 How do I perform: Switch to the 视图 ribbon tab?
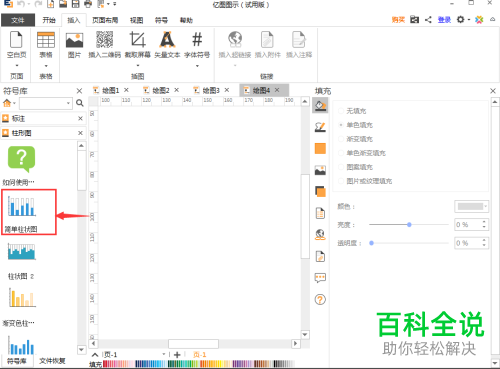coord(136,20)
